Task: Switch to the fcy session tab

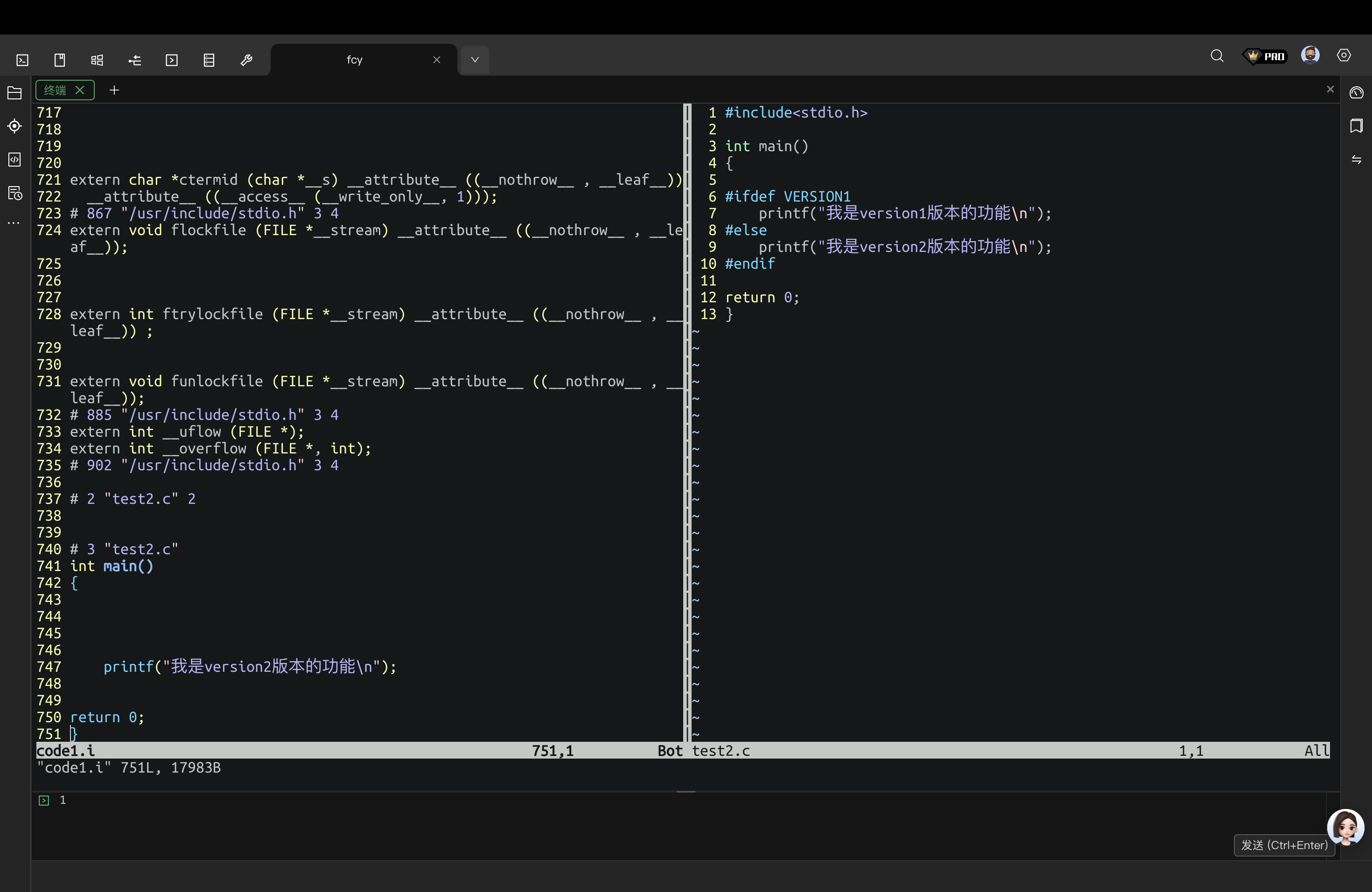Action: pyautogui.click(x=355, y=60)
